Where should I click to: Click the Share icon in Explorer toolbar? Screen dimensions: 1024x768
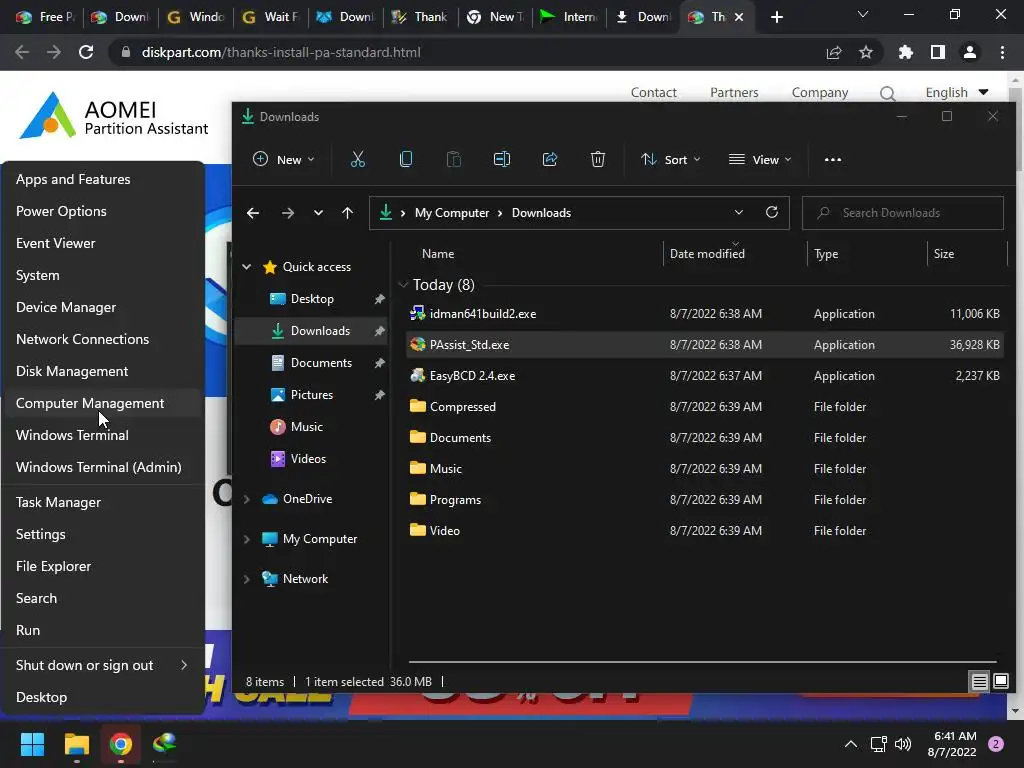tap(550, 159)
